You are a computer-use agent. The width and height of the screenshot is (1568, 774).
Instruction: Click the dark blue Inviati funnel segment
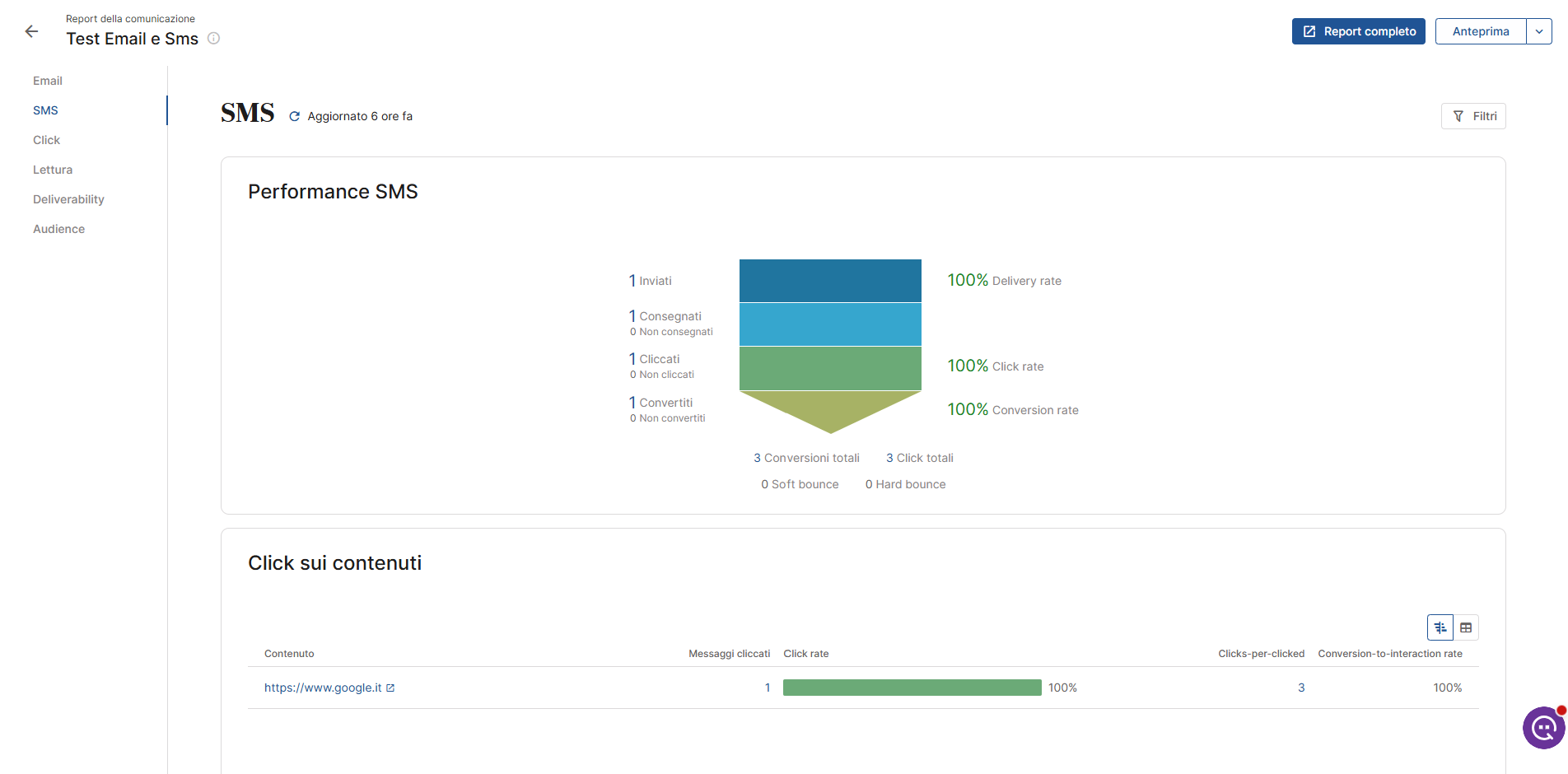tap(830, 281)
